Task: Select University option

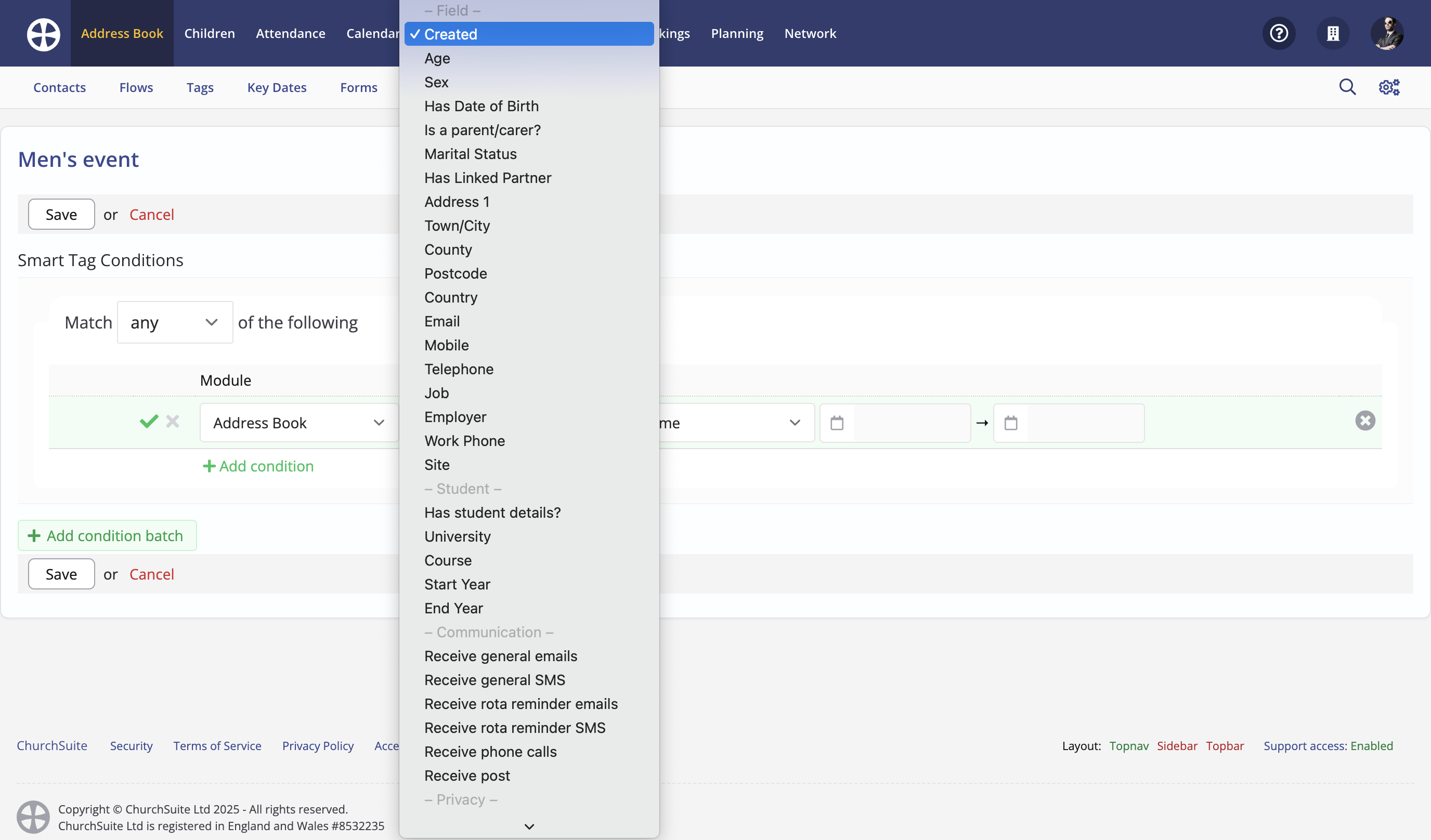Action: pos(529,536)
